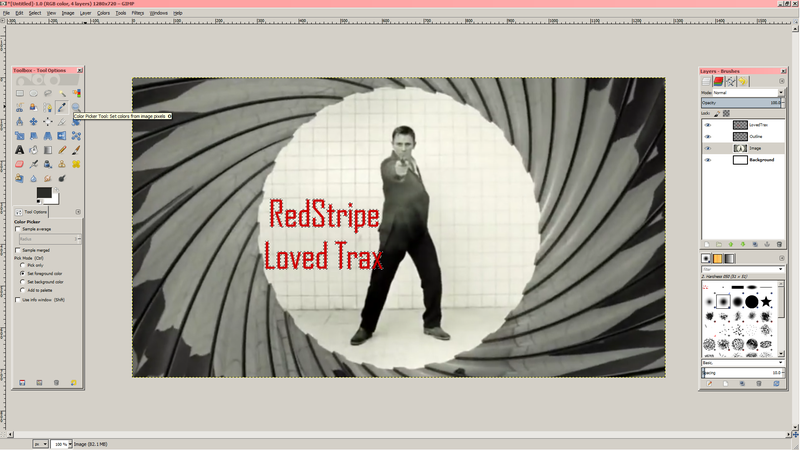Select the Move tool
The height and width of the screenshot is (450, 800).
pyautogui.click(x=34, y=121)
